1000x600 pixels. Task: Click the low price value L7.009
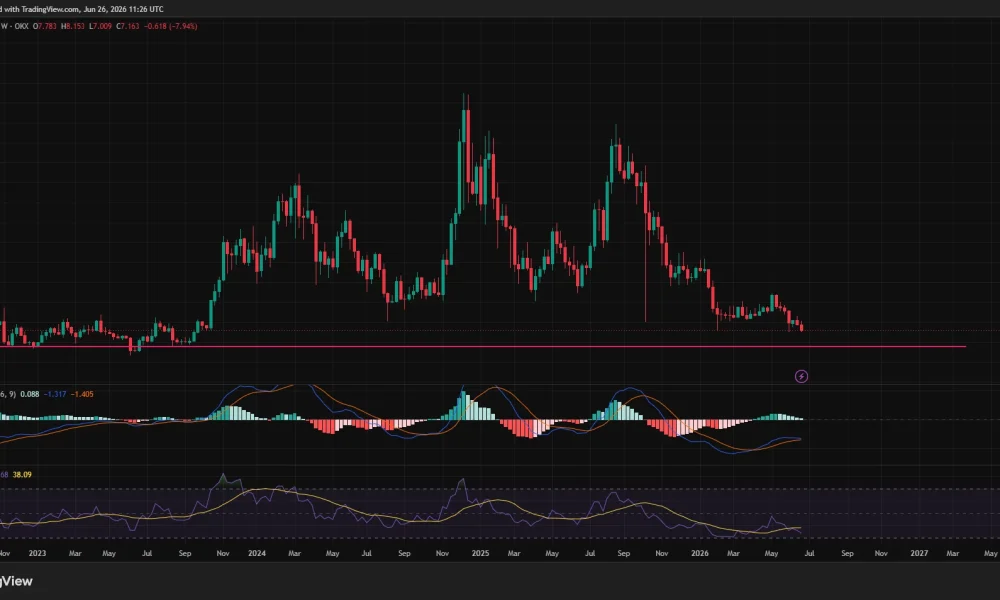pos(100,26)
